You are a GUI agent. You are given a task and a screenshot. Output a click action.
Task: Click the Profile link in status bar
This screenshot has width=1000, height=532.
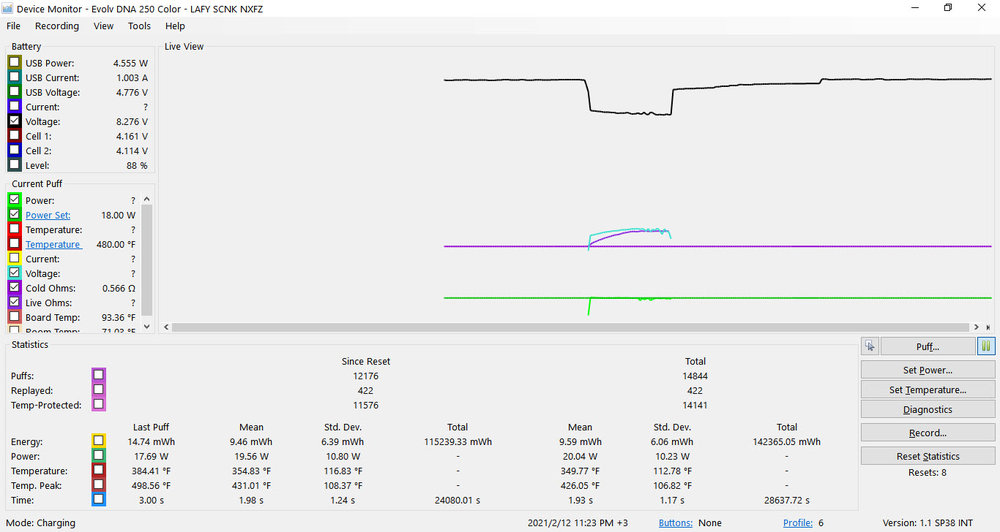click(x=798, y=523)
